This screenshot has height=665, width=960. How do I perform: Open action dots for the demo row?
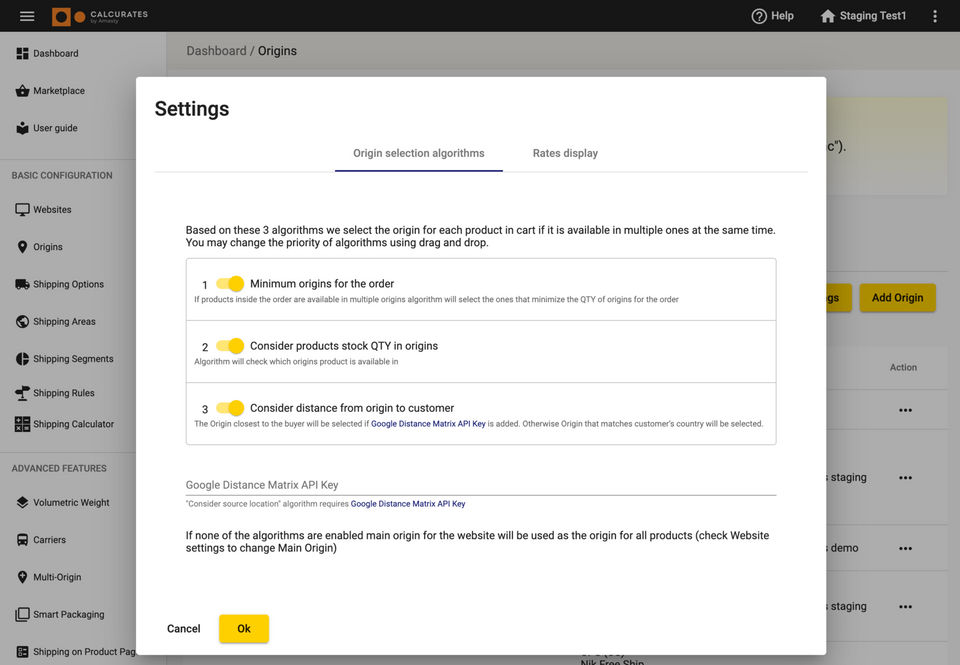click(x=906, y=549)
